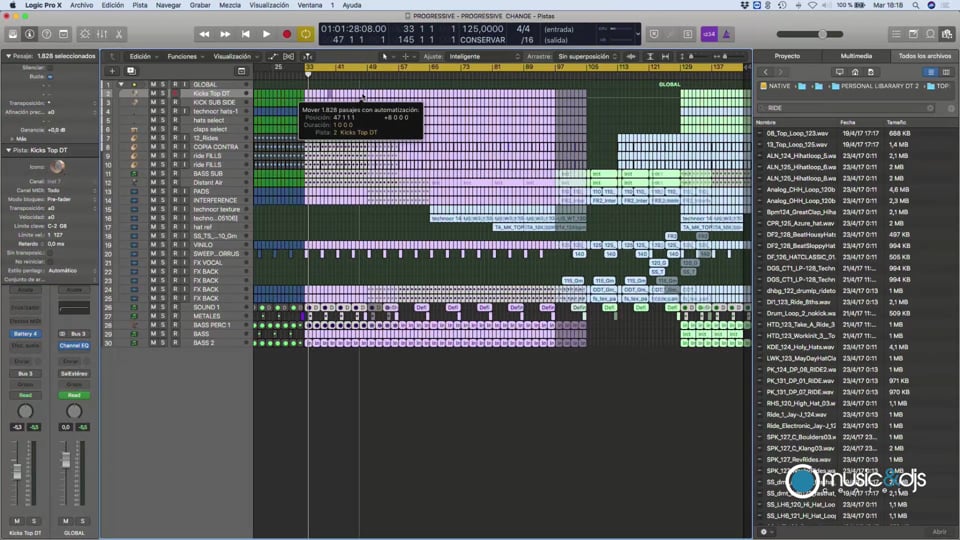Viewport: 960px width, 540px height.
Task: Toggle the Metronome button
Action: coord(727,34)
